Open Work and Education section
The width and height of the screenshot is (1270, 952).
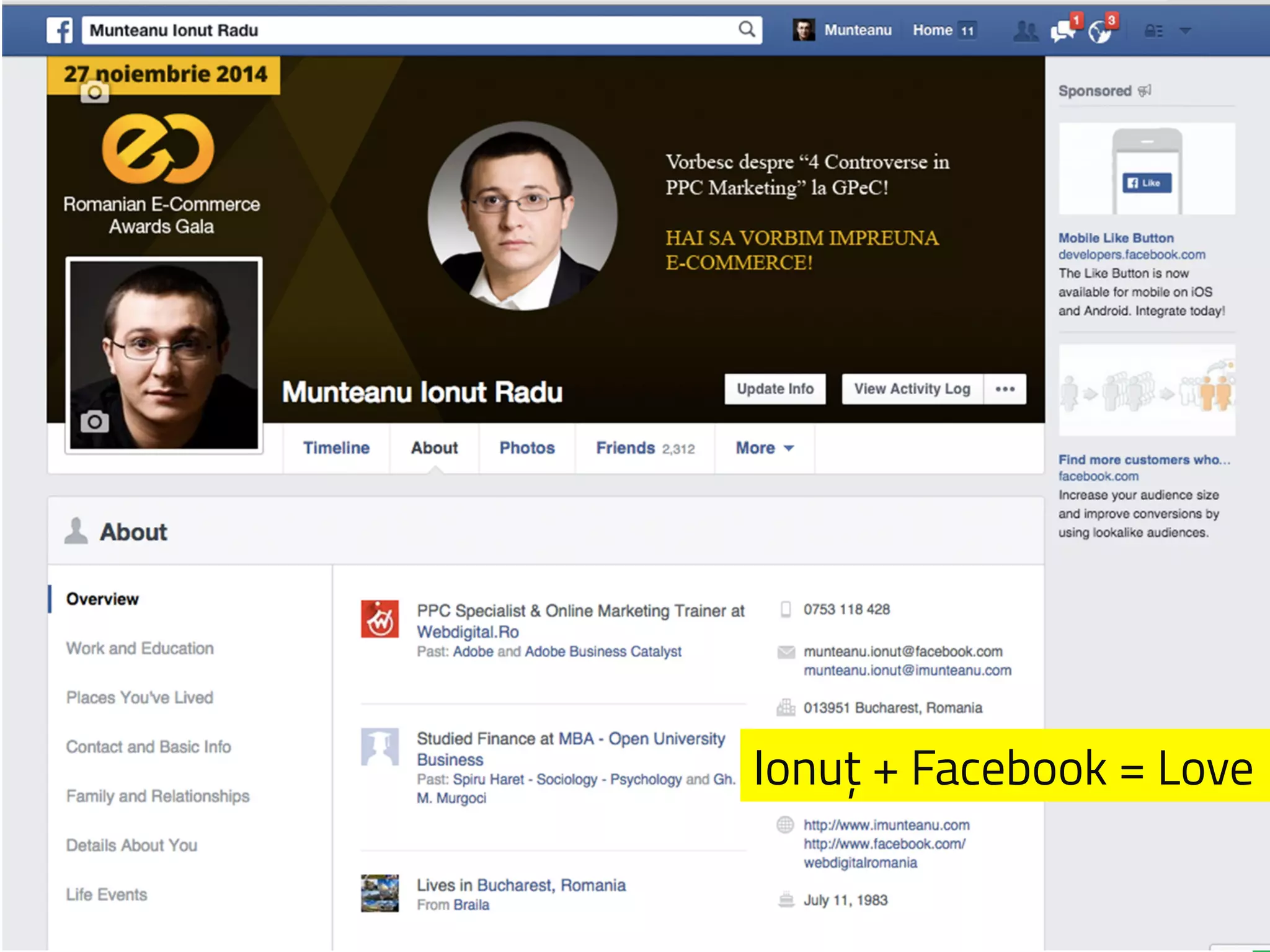click(140, 648)
